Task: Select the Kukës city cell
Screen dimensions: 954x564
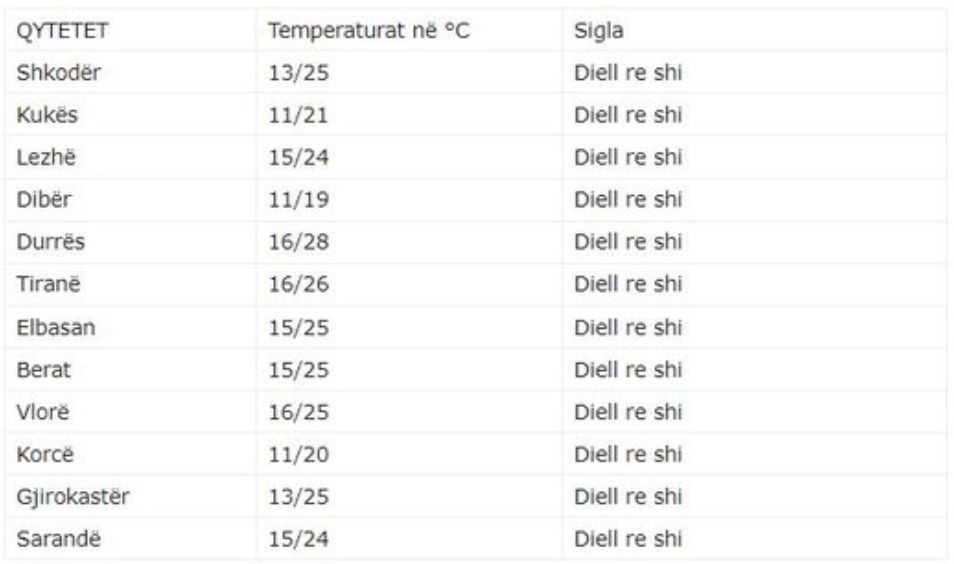Action: (x=47, y=115)
